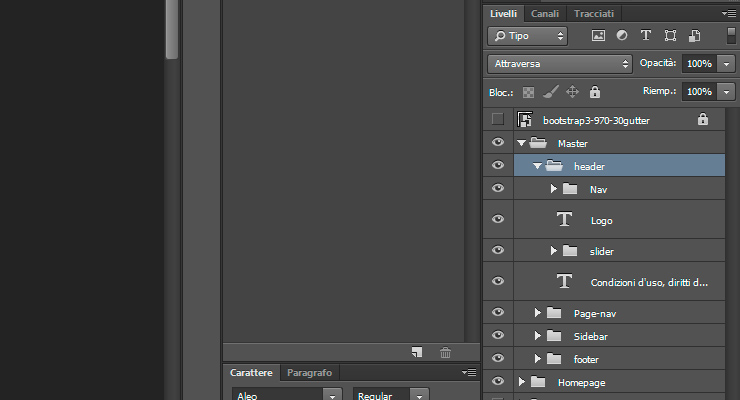Open the Livelli panel options menu

(728, 14)
